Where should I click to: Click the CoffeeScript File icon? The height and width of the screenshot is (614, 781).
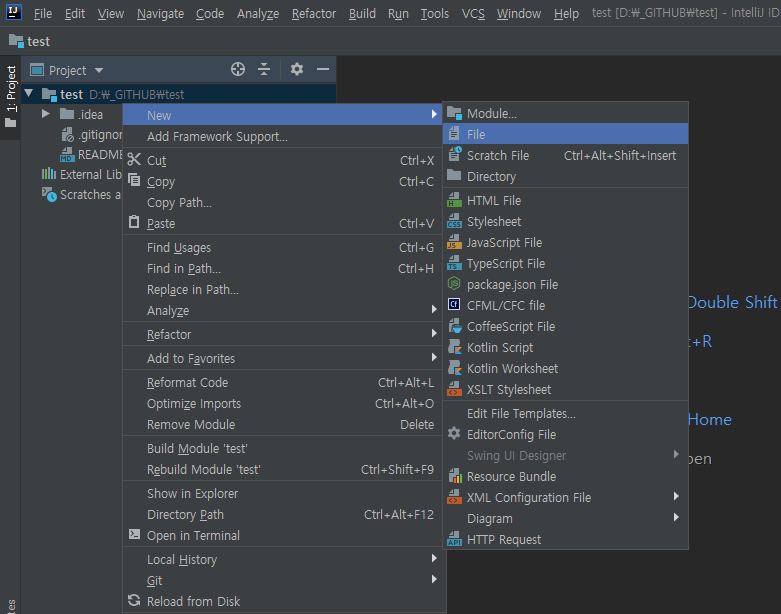tap(454, 326)
